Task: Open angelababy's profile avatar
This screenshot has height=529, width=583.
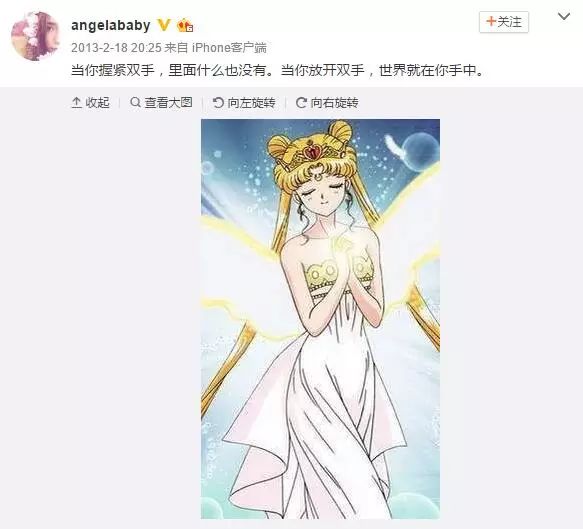Action: pyautogui.click(x=35, y=36)
